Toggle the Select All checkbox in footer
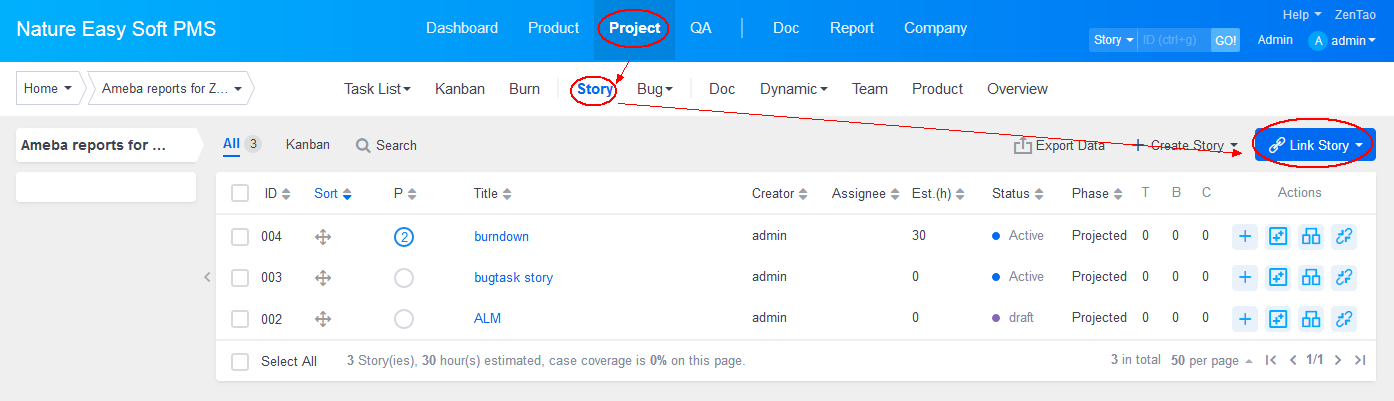The height and width of the screenshot is (401, 1394). pyautogui.click(x=240, y=361)
